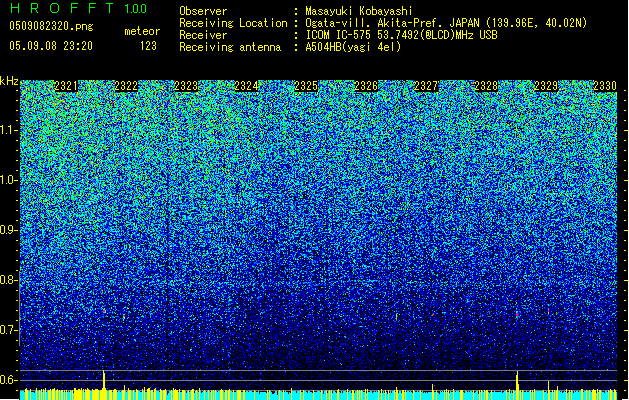Click the 0.7 frequency axis label

tap(7, 330)
